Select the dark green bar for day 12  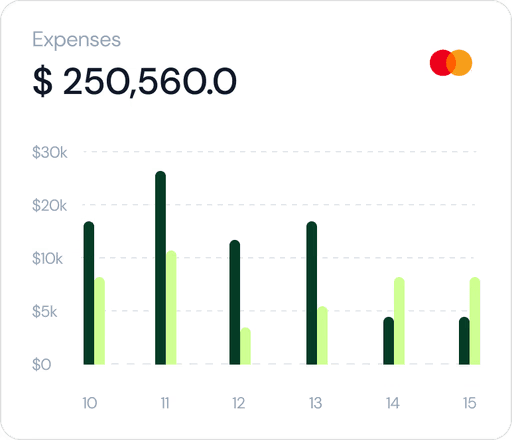coord(235,302)
